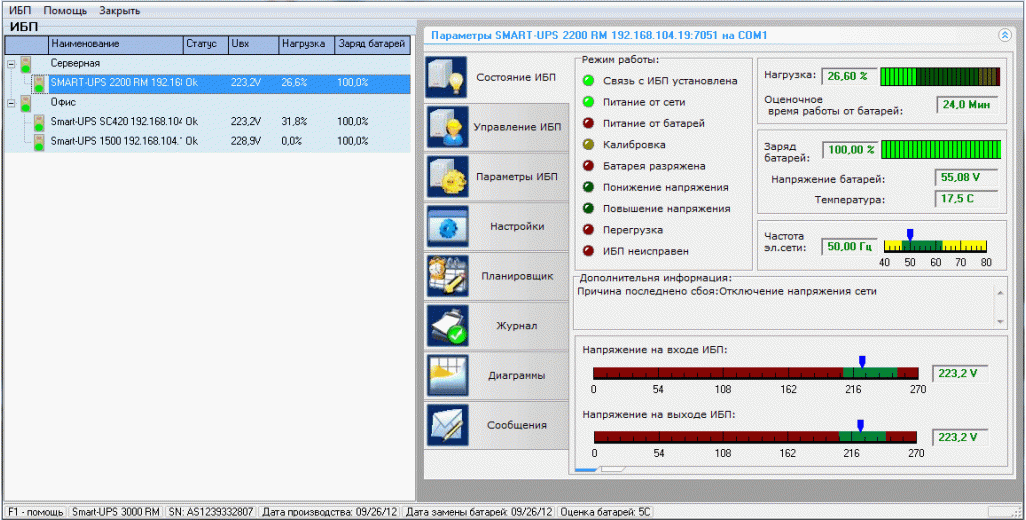Click the Питание от сети indicator light

click(x=589, y=102)
